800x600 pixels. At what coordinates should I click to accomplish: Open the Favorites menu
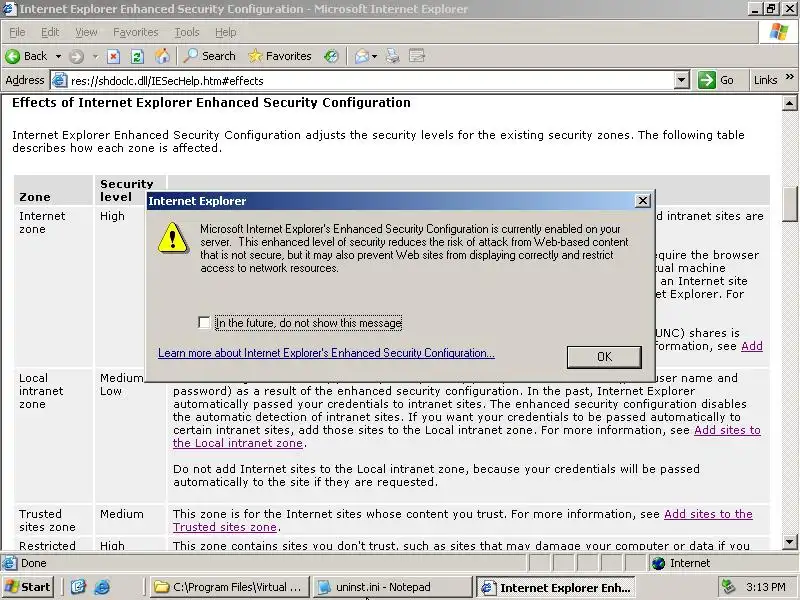(136, 32)
